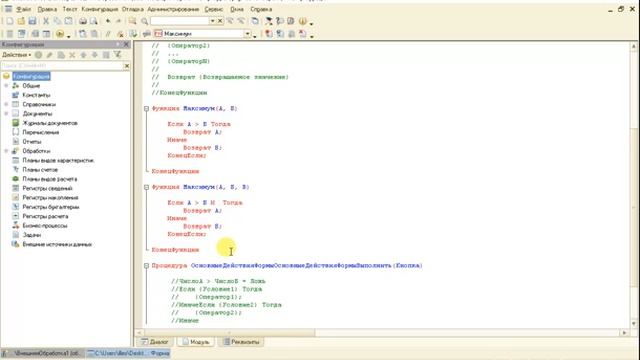The image size is (640, 360).
Task: Click the magnifier Search icon by search box
Action: pyautogui.click(x=144, y=21)
